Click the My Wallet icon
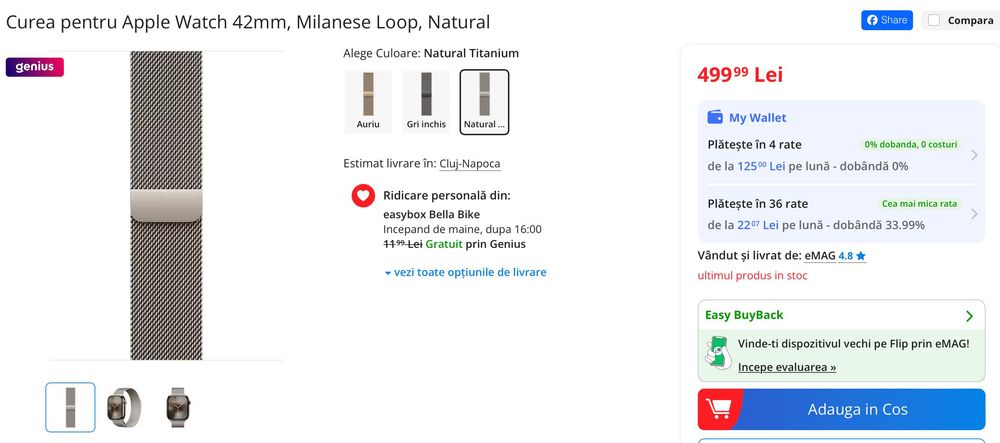This screenshot has height=443, width=1000. coord(715,117)
